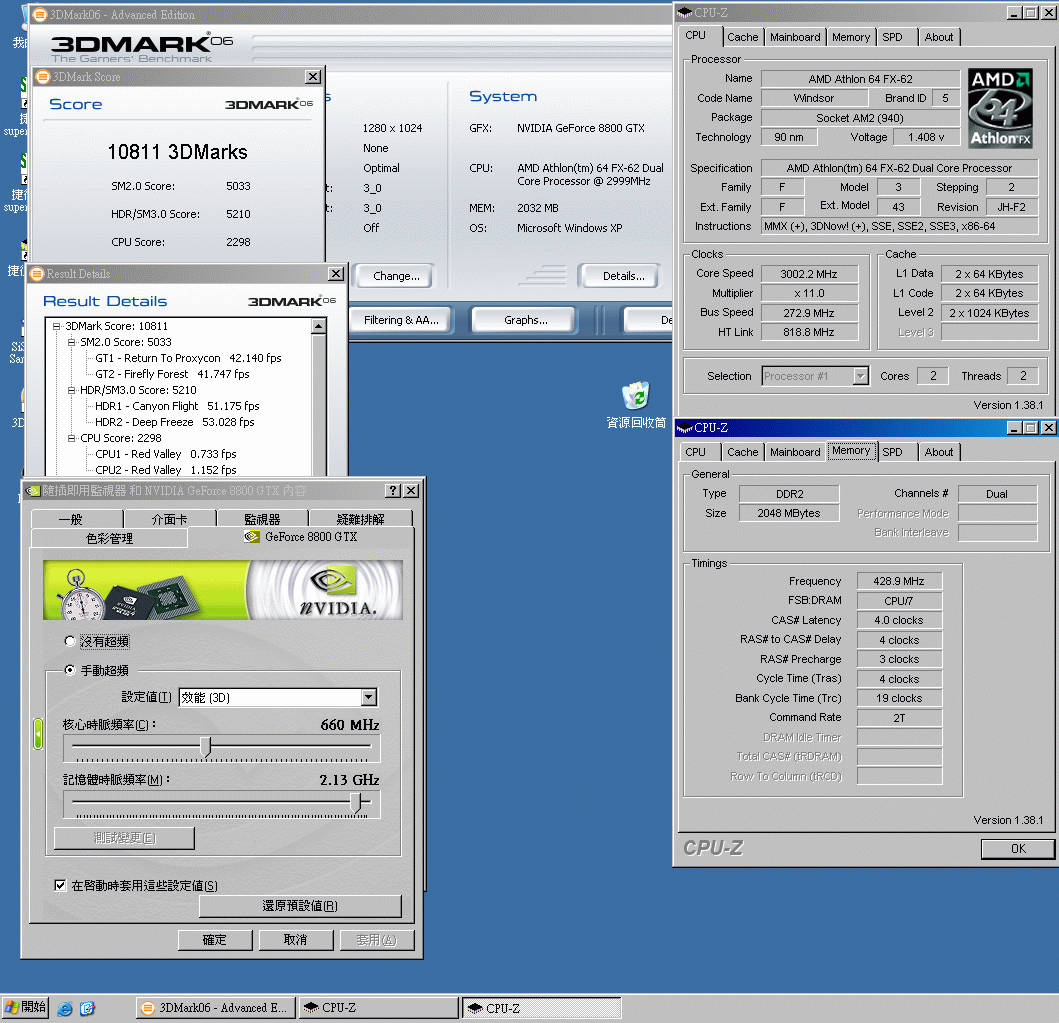Collapse the CPU Score: 2298 tree node
Viewport: 1059px width, 1023px height.
pyautogui.click(x=72, y=438)
